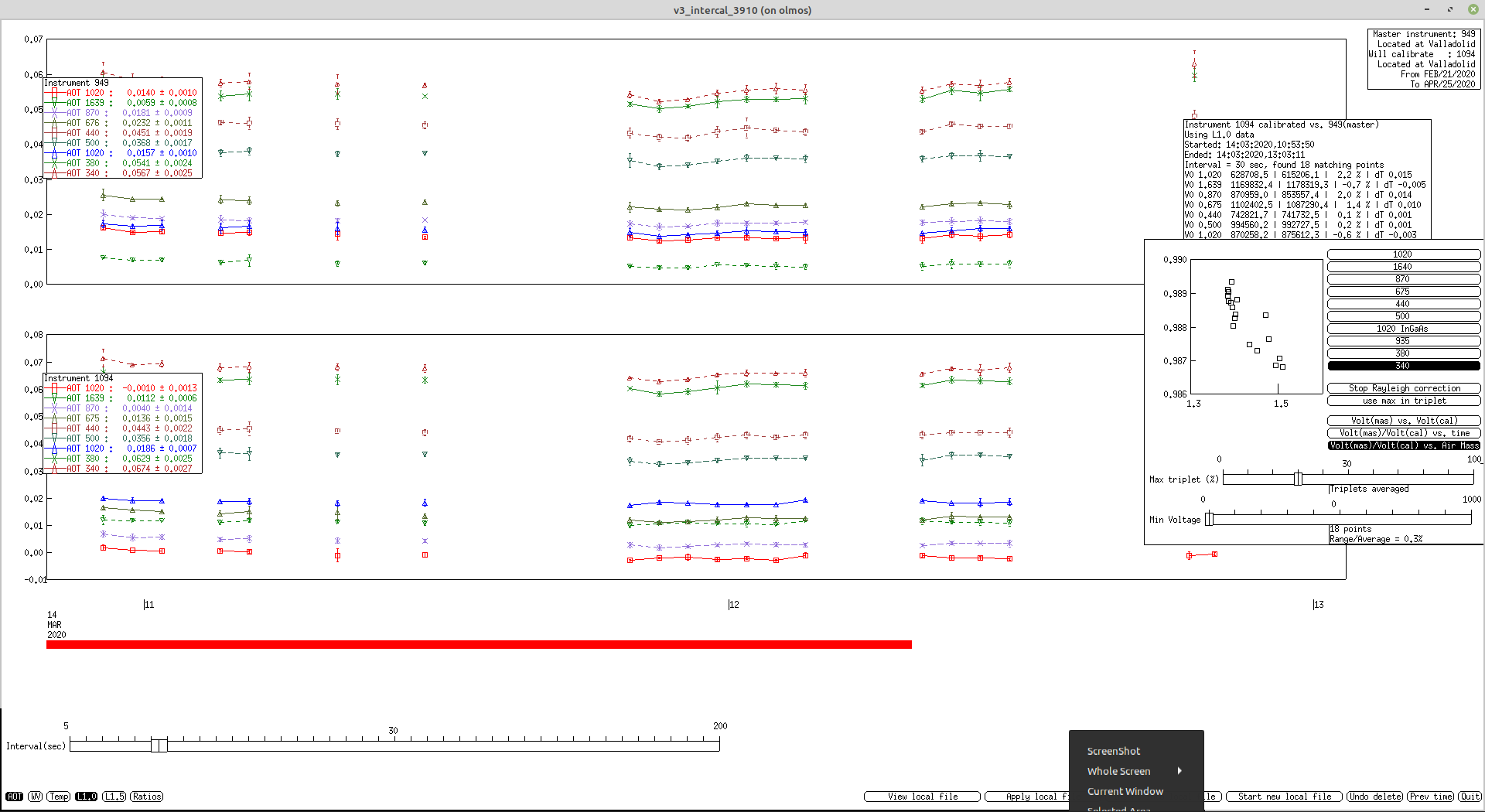Click the Master instrument: 949 text

(x=1424, y=34)
